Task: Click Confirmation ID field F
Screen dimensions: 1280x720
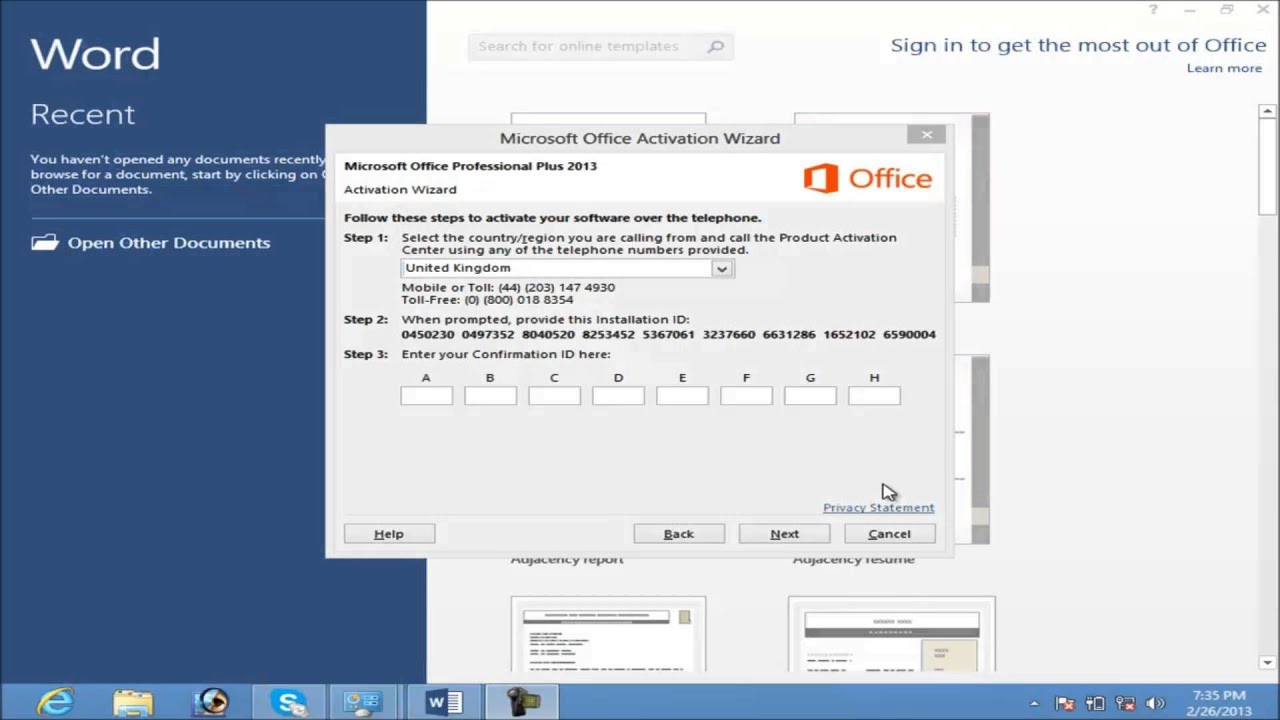Action: coord(746,396)
